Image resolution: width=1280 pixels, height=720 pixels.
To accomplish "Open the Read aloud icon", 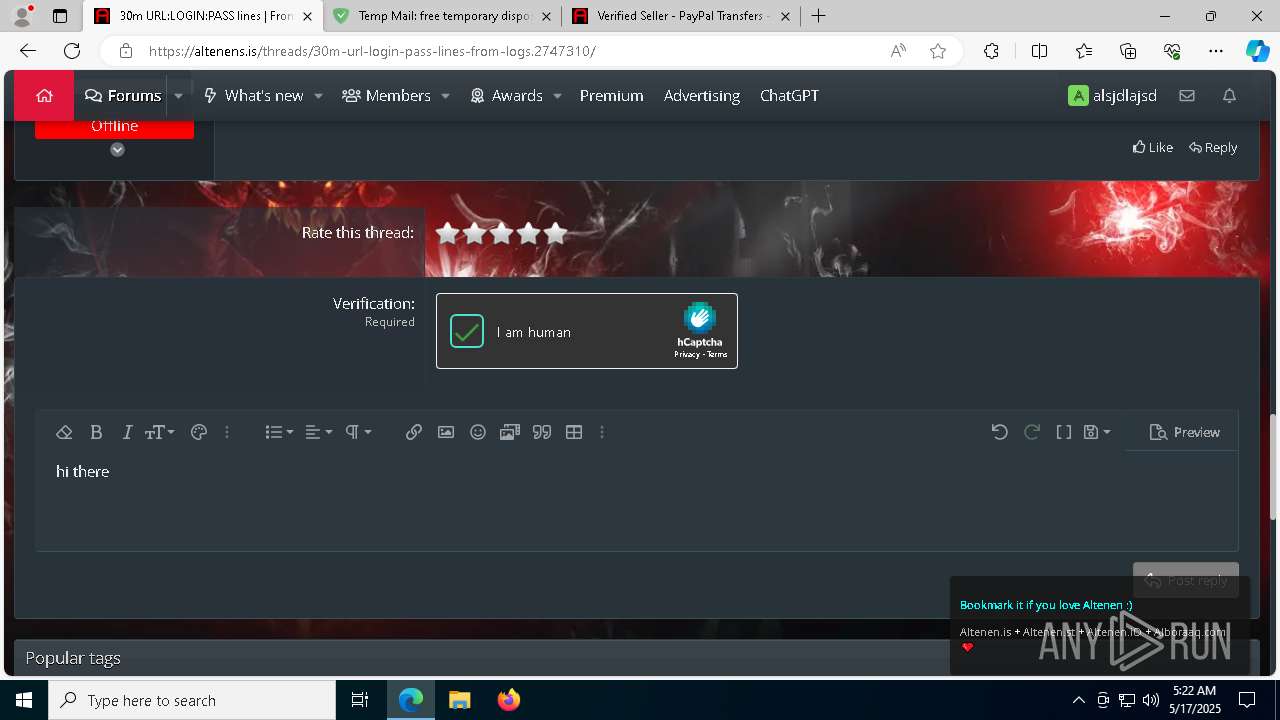I will [x=898, y=51].
